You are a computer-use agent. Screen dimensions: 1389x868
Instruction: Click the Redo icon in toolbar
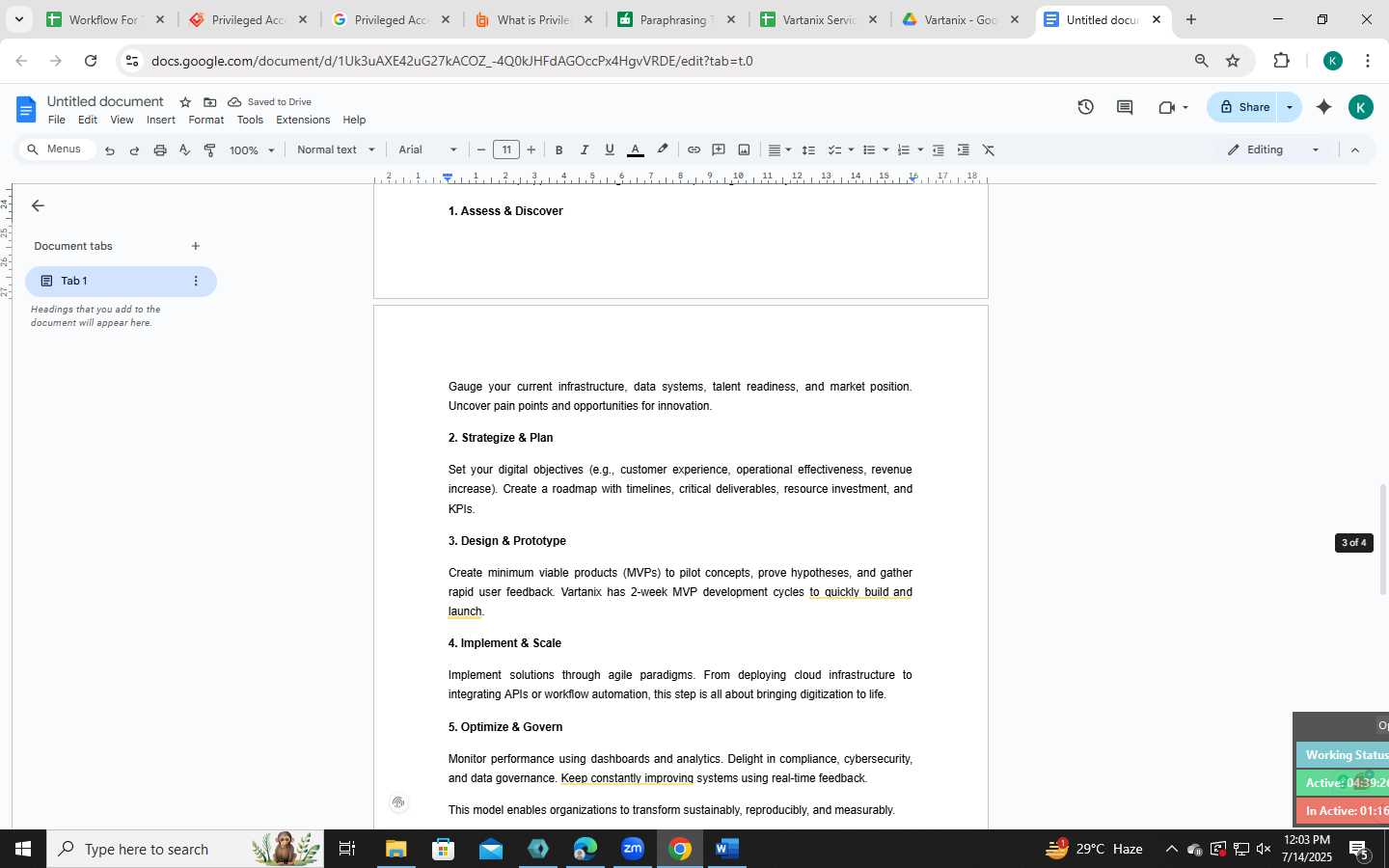pos(134,150)
